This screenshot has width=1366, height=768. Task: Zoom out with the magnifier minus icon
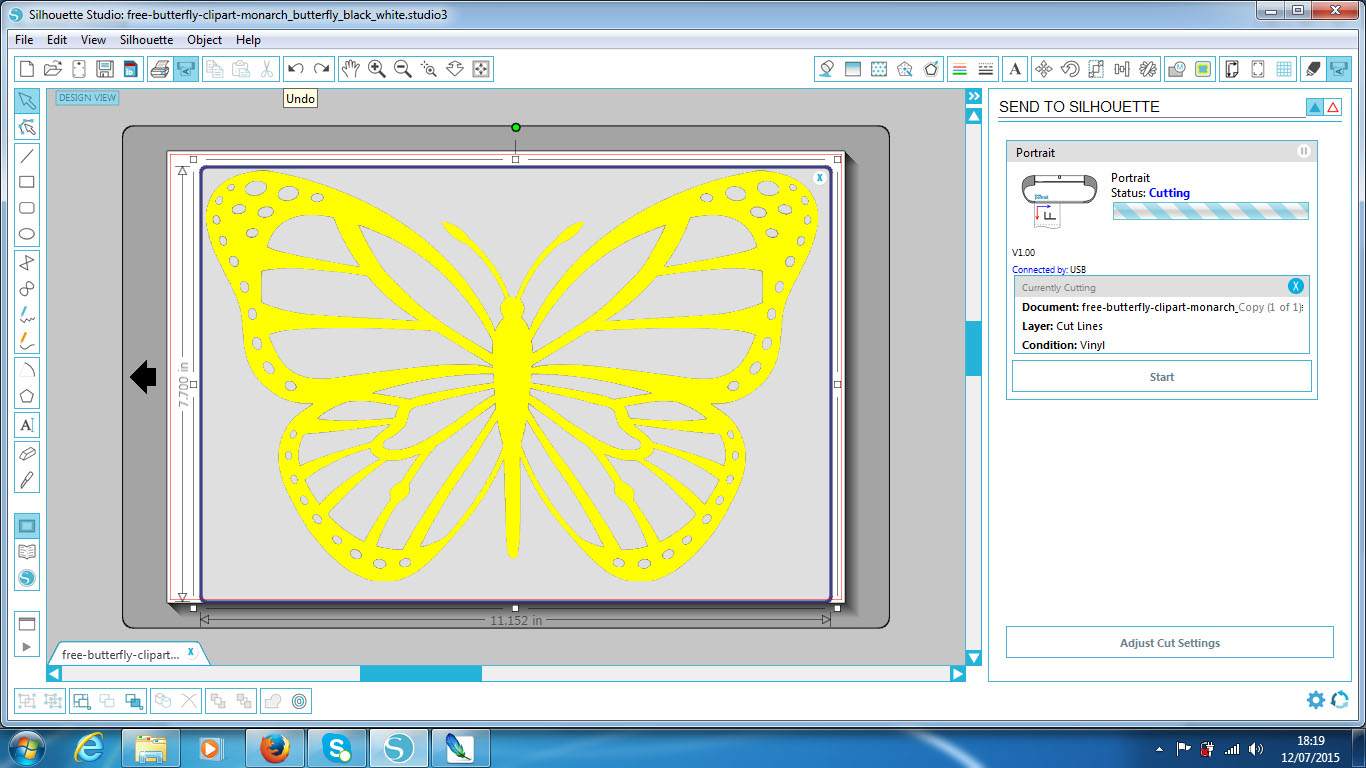pos(403,69)
